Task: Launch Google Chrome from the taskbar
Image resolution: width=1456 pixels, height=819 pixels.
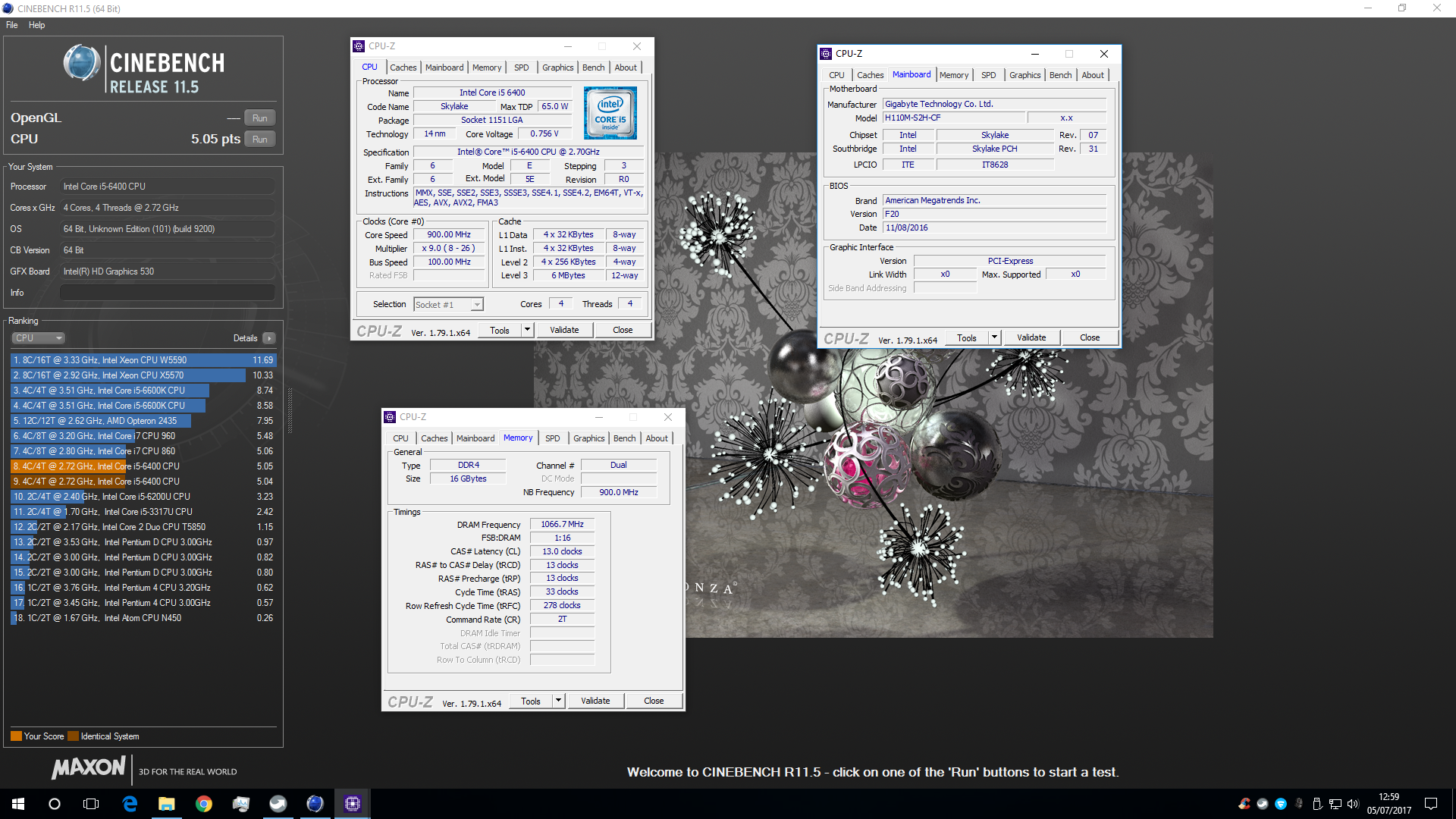Action: tap(204, 804)
